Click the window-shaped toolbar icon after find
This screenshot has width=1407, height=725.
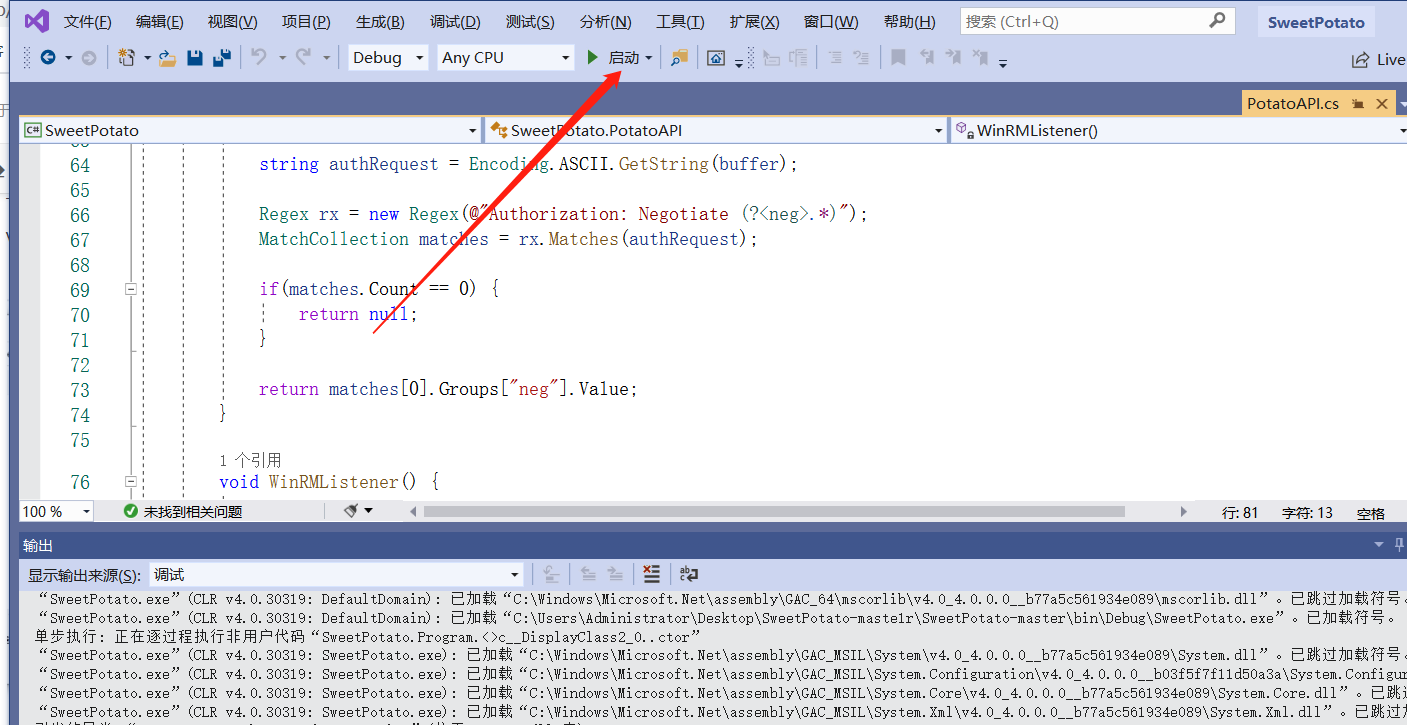[x=716, y=58]
